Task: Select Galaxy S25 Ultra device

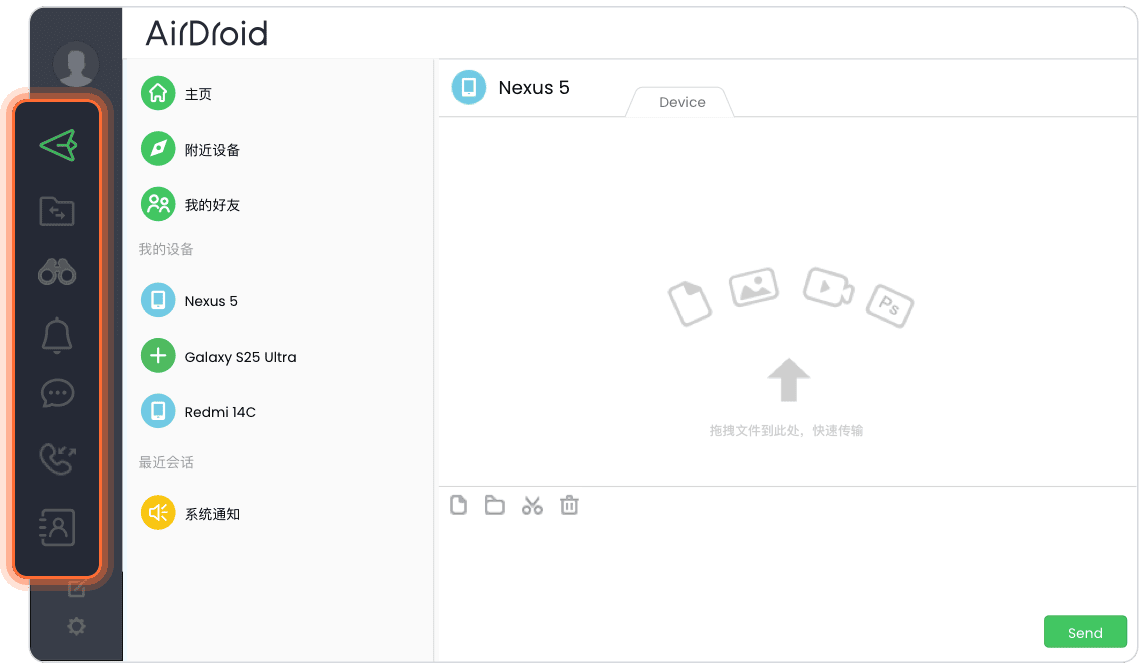Action: tap(240, 357)
